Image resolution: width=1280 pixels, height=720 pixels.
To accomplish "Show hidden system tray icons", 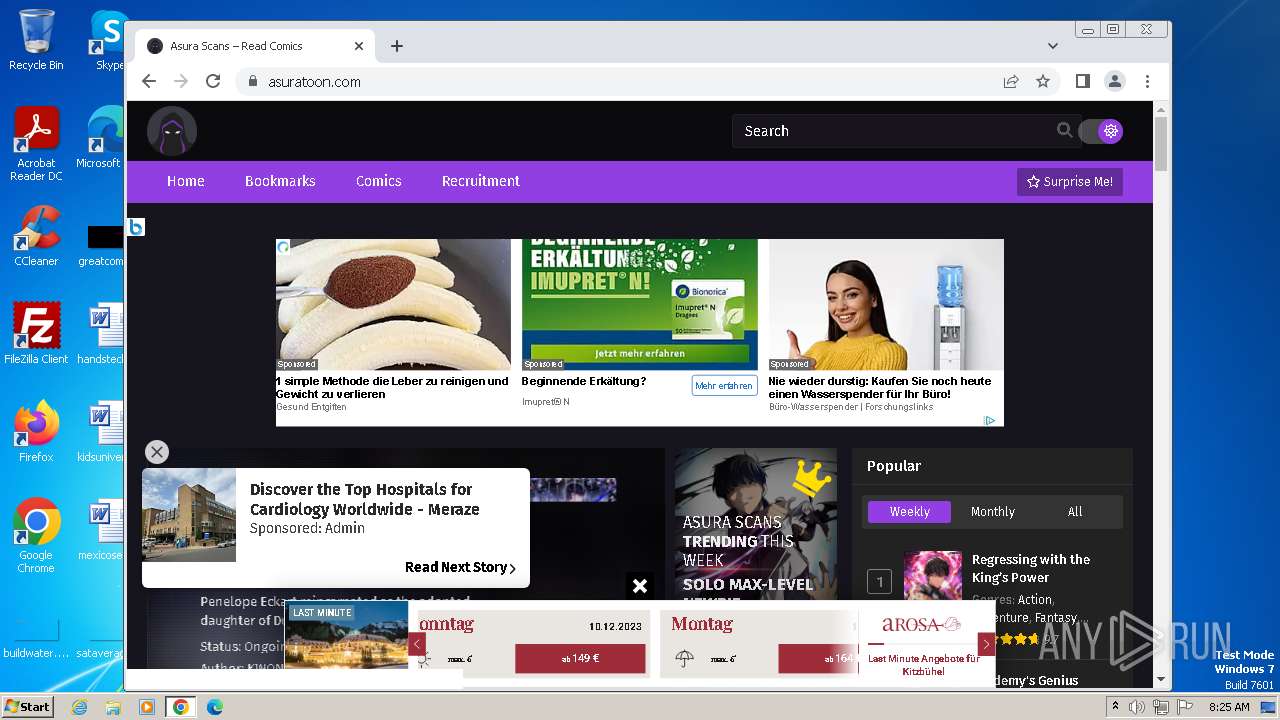I will coord(1115,707).
